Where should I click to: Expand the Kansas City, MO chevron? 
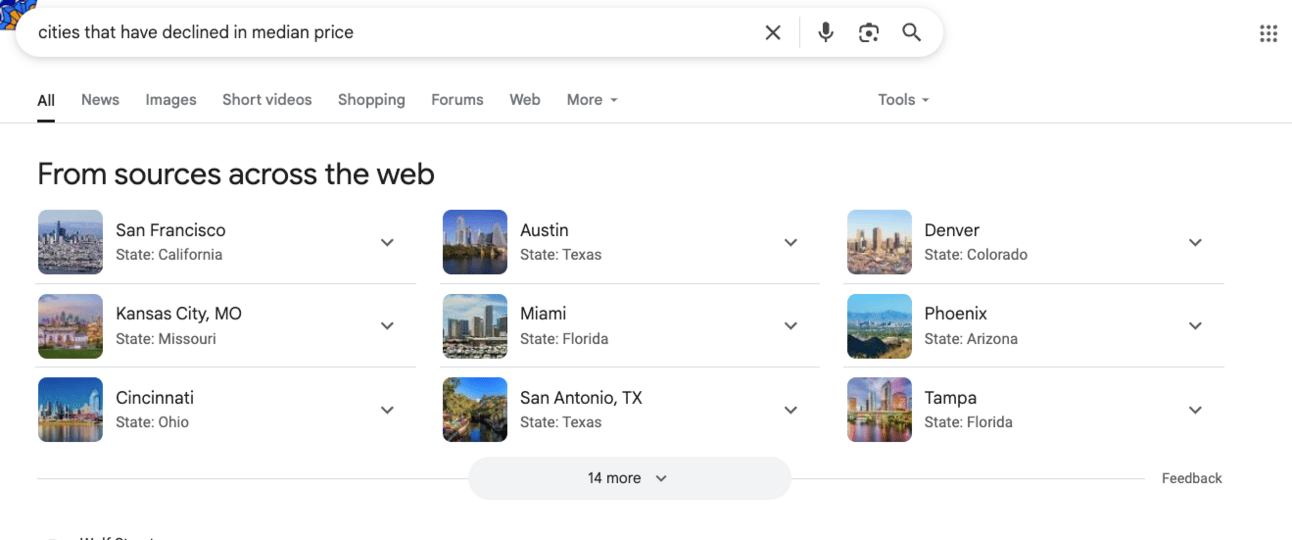point(387,326)
